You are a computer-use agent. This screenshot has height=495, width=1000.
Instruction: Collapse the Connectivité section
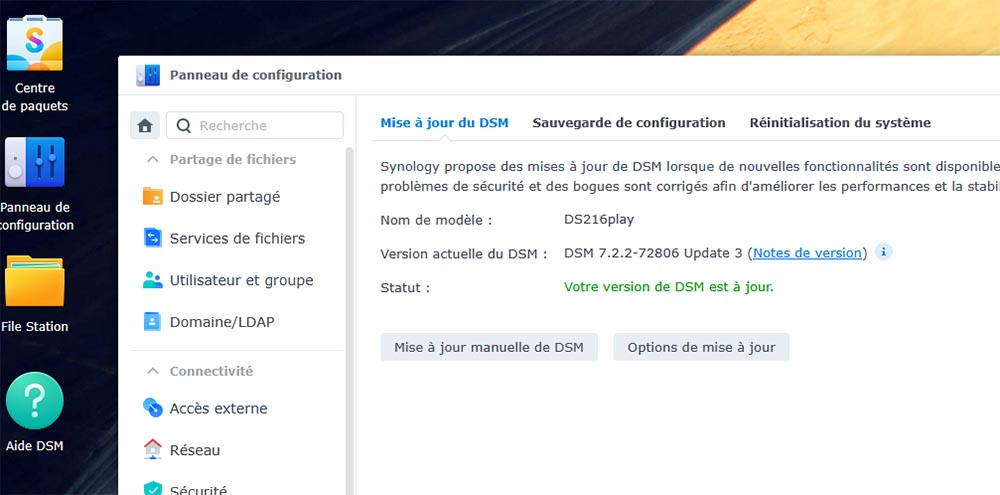(x=152, y=371)
